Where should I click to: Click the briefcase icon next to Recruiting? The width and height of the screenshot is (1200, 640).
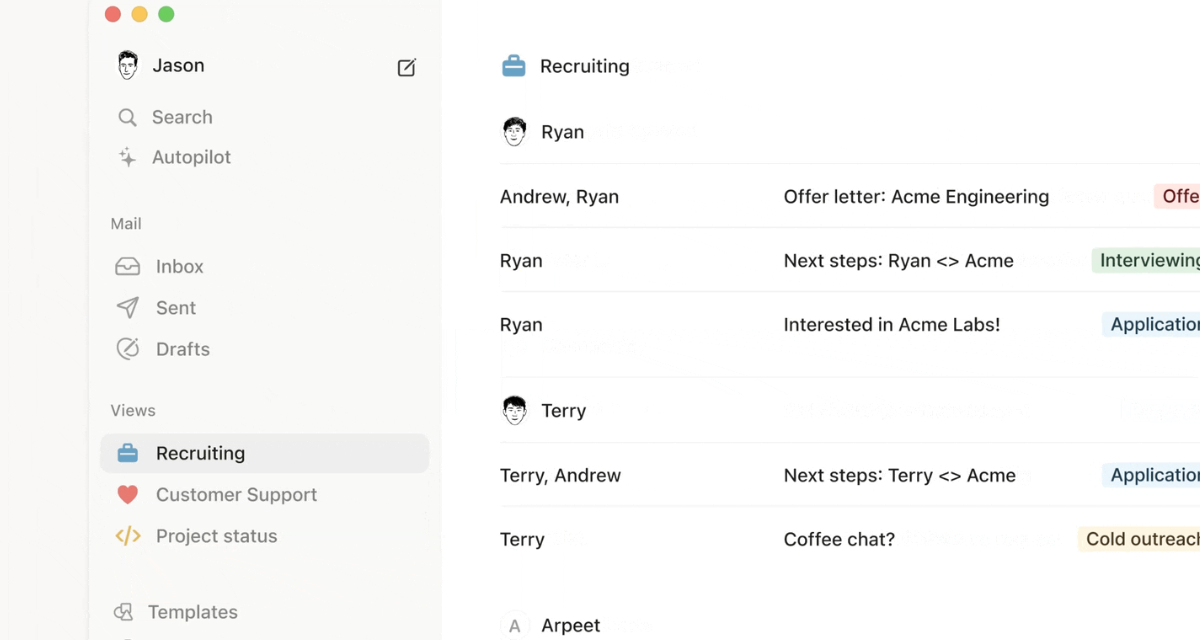[127, 452]
